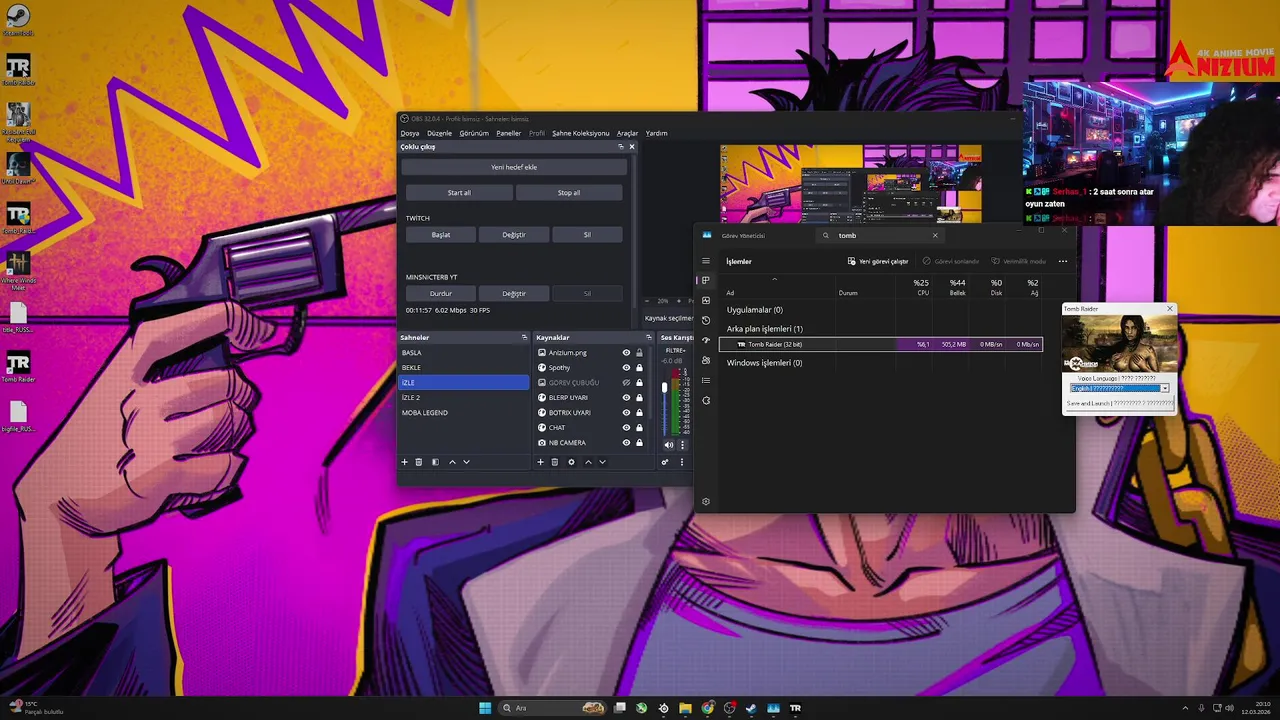Hide the NB CAMERA source
This screenshot has width=1280, height=720.
(x=627, y=443)
